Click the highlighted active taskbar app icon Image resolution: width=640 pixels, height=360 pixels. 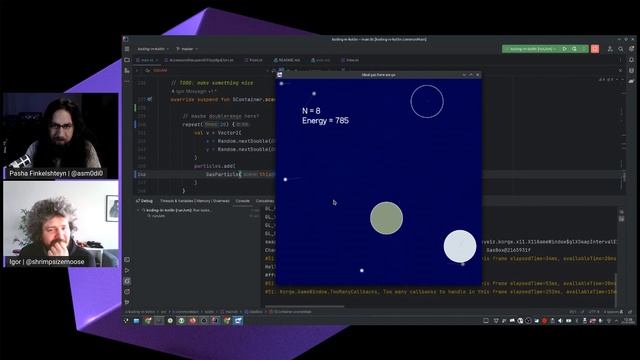(238, 321)
